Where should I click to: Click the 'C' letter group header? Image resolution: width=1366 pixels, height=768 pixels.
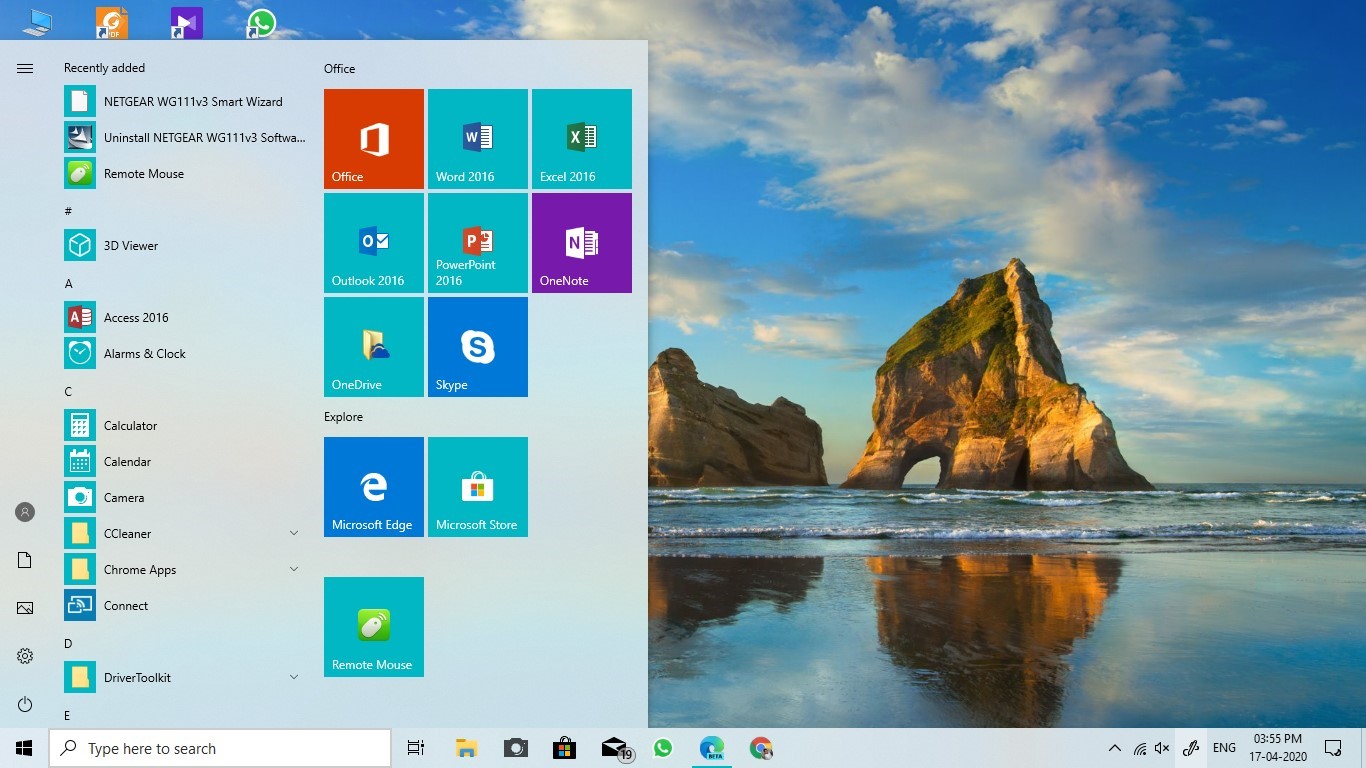tap(68, 391)
